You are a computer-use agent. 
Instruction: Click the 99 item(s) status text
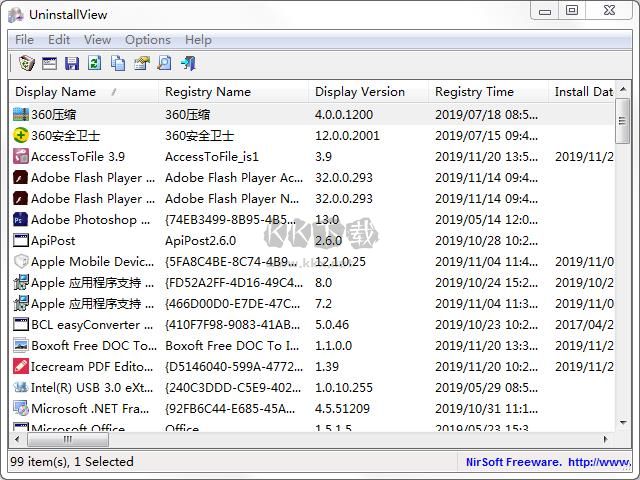coord(71,462)
